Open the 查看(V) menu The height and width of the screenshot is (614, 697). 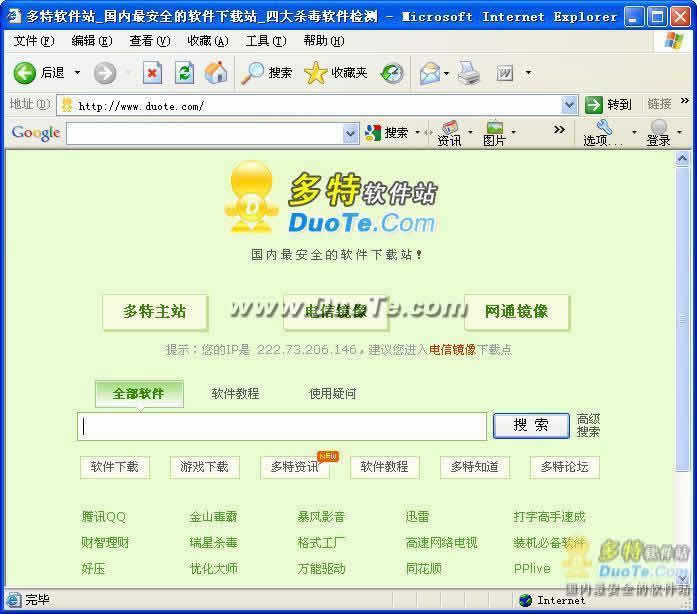tap(150, 41)
